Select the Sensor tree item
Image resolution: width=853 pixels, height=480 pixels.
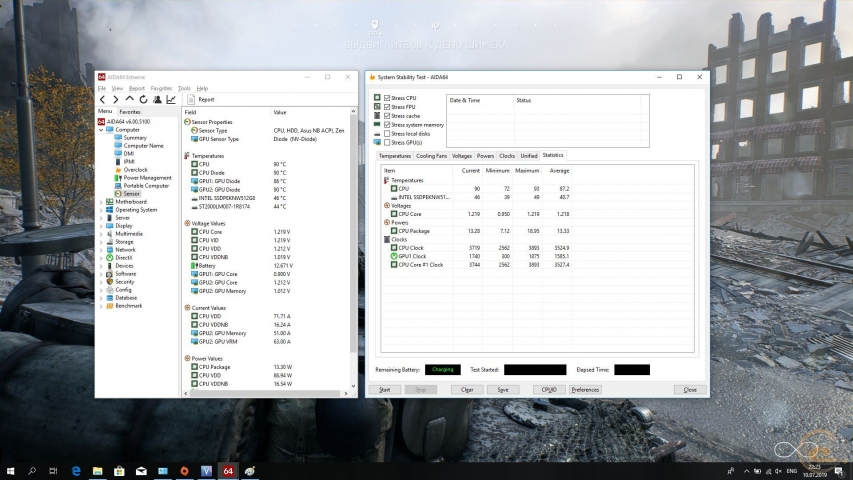[x=131, y=194]
